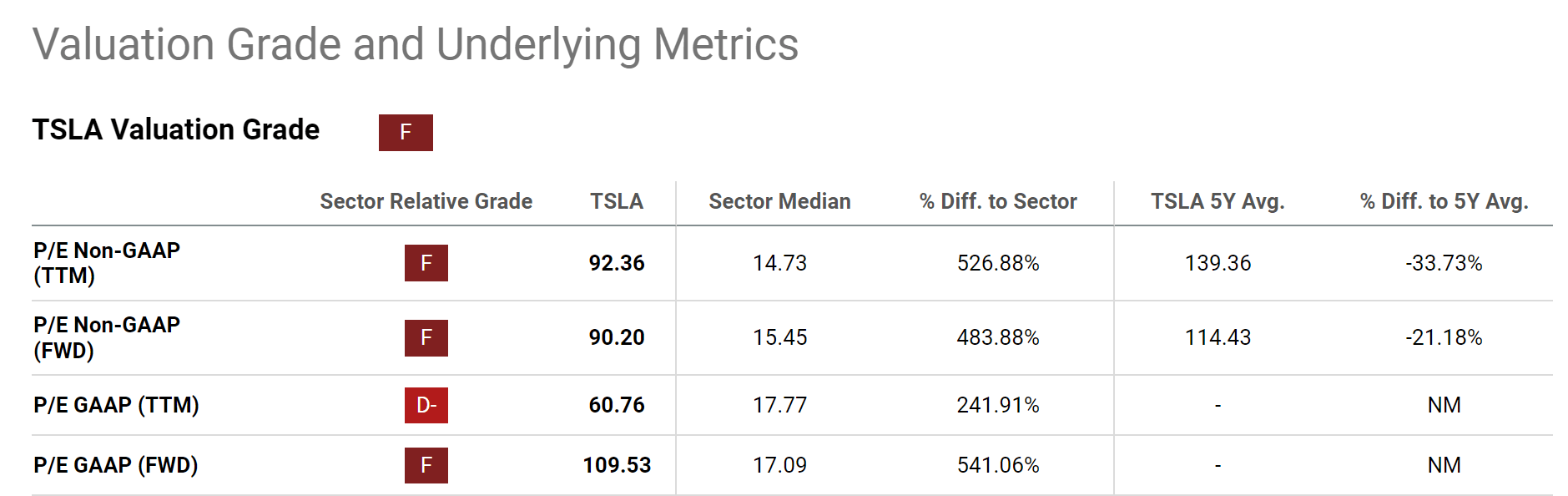Select the P/E GAAP (FWD) metric label
1568x496 pixels.
116,465
